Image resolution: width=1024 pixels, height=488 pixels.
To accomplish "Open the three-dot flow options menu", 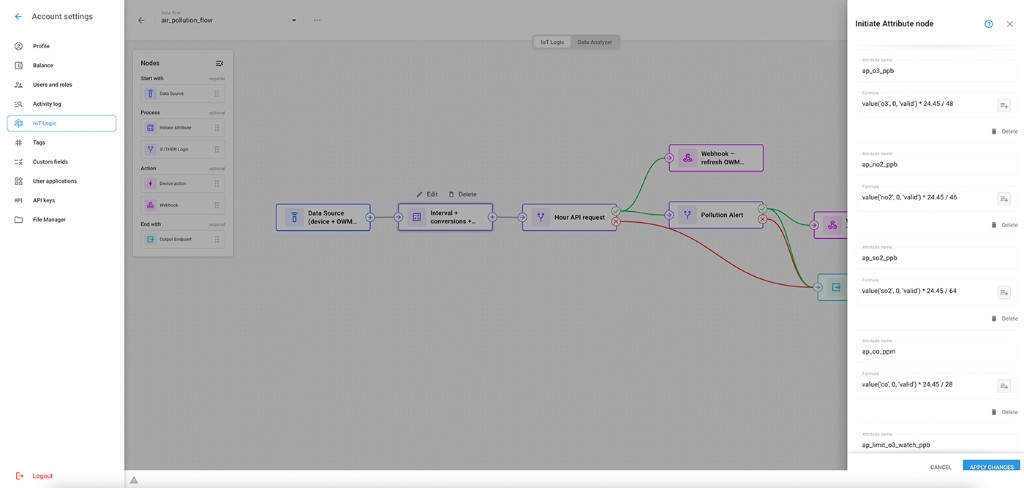I will (x=317, y=20).
